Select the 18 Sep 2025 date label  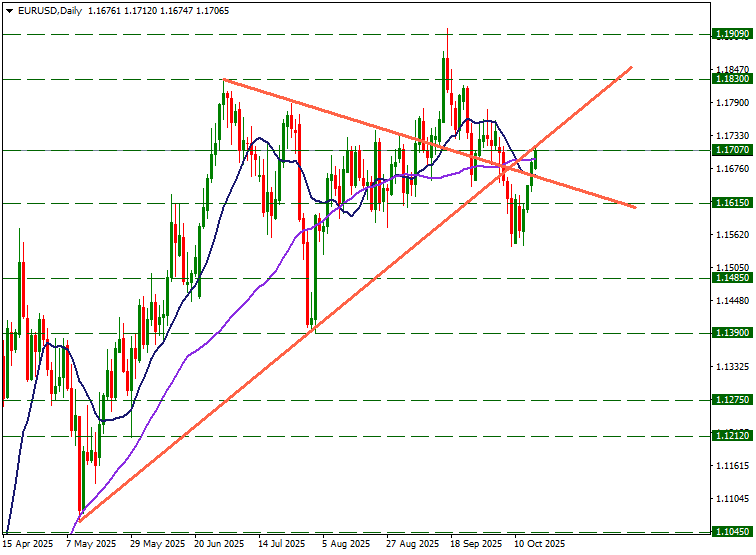click(x=476, y=545)
